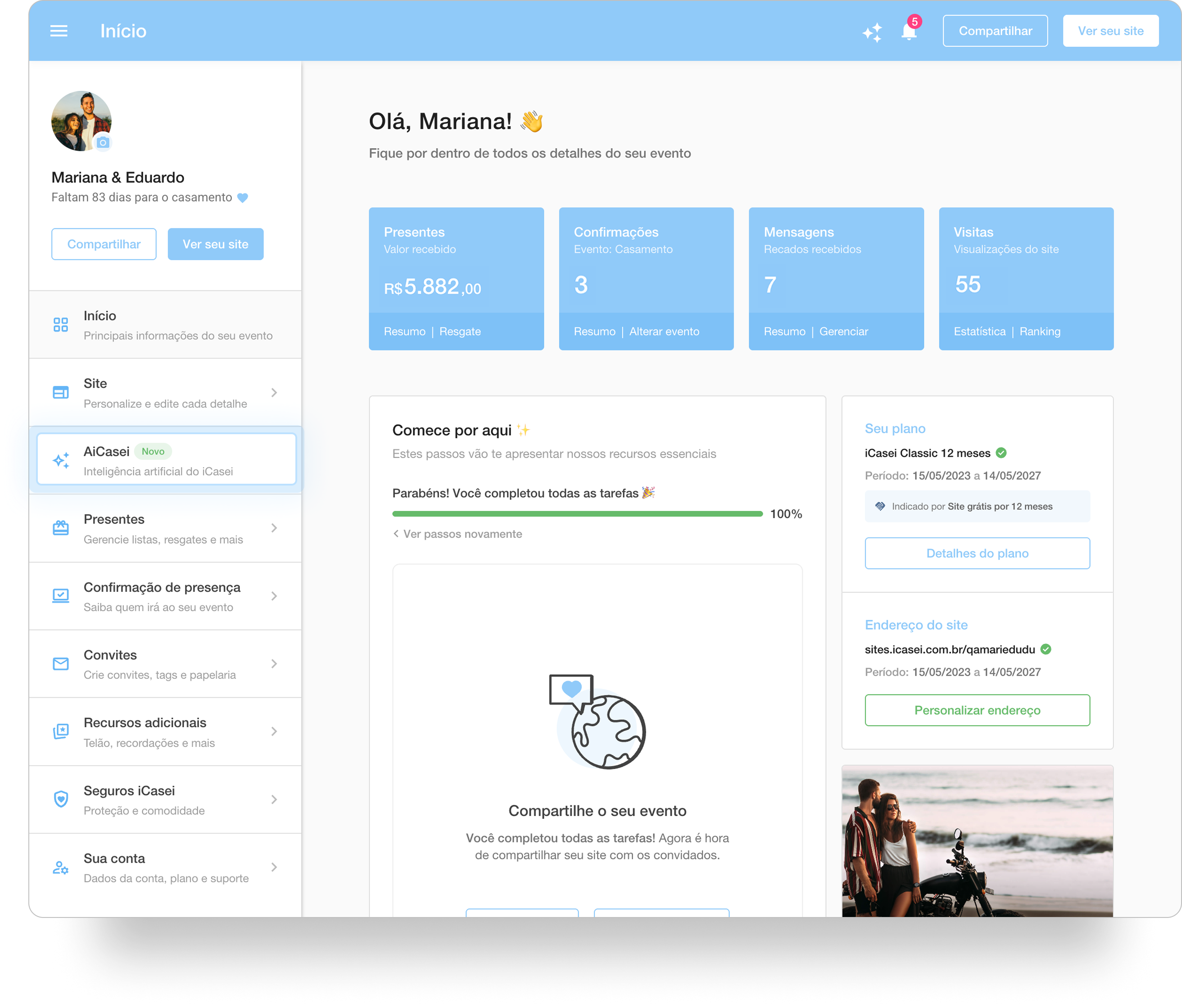Screen dimensions: 1182x1008
Task: Click the Início grid icon in sidebar
Action: point(60,325)
